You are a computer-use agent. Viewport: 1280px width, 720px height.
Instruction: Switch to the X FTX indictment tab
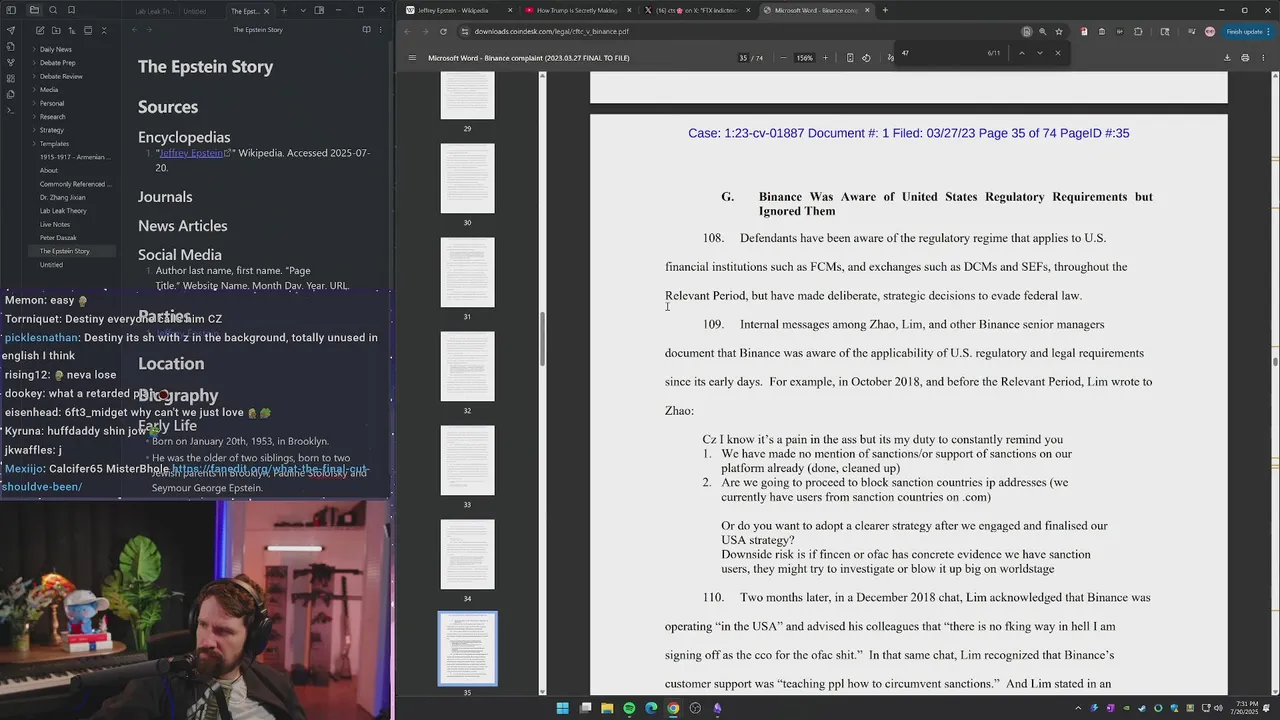[x=697, y=10]
